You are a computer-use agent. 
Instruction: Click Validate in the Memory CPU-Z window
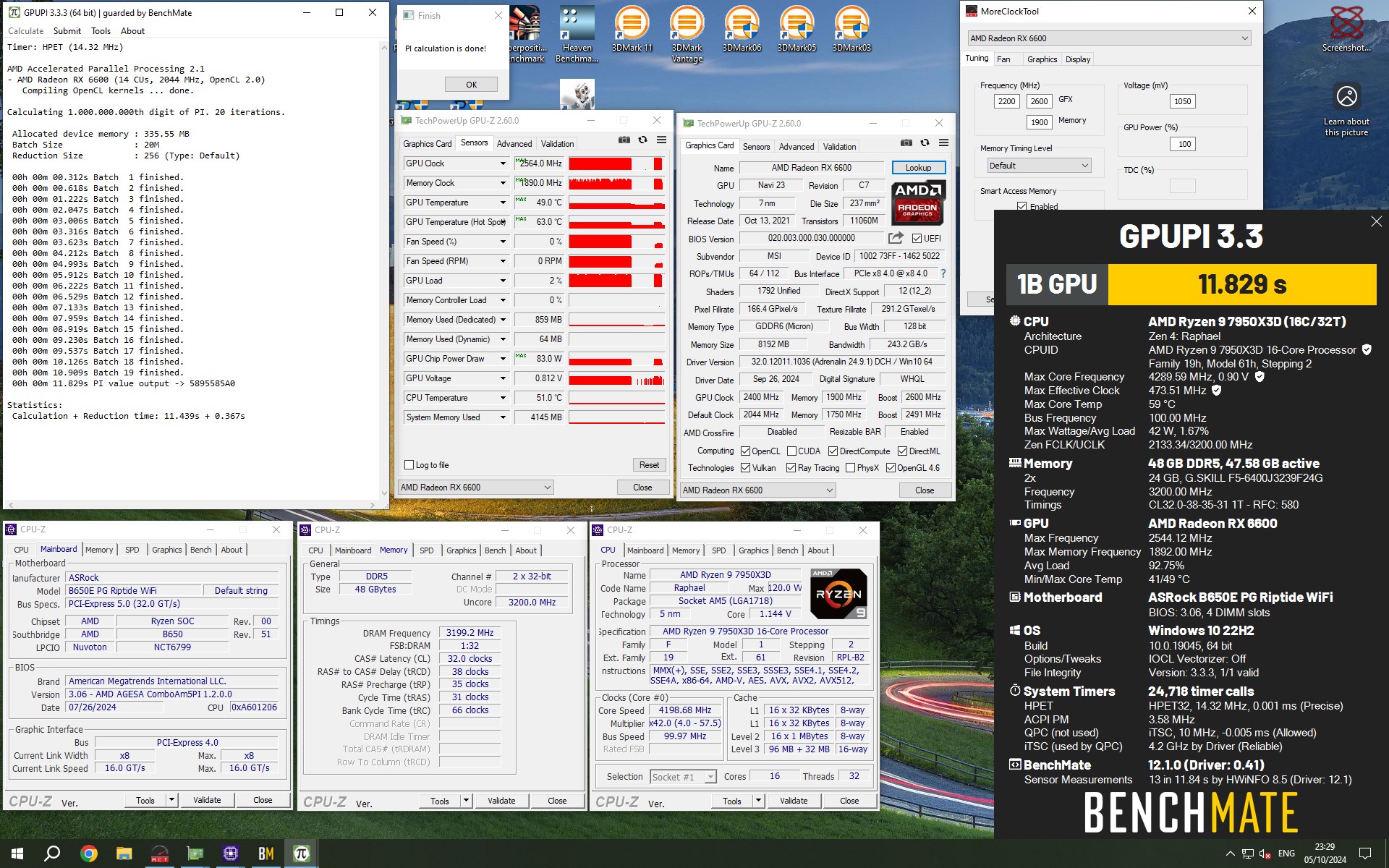(x=501, y=801)
